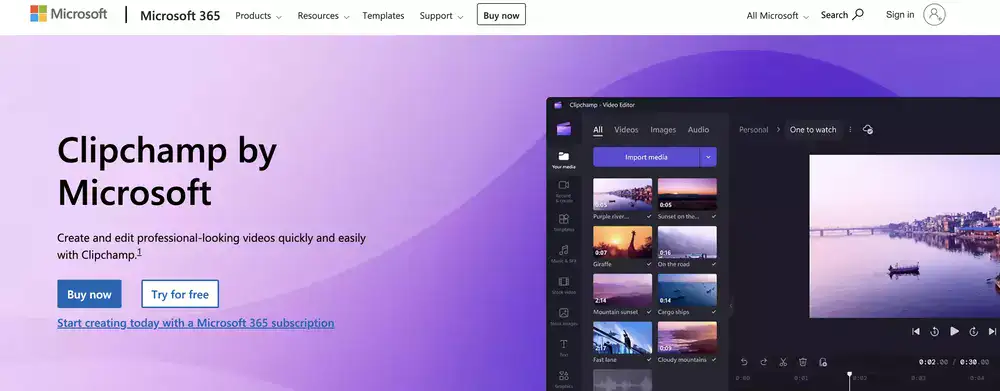Open Music & SFX sidebar icon
1000x391 pixels.
point(564,254)
